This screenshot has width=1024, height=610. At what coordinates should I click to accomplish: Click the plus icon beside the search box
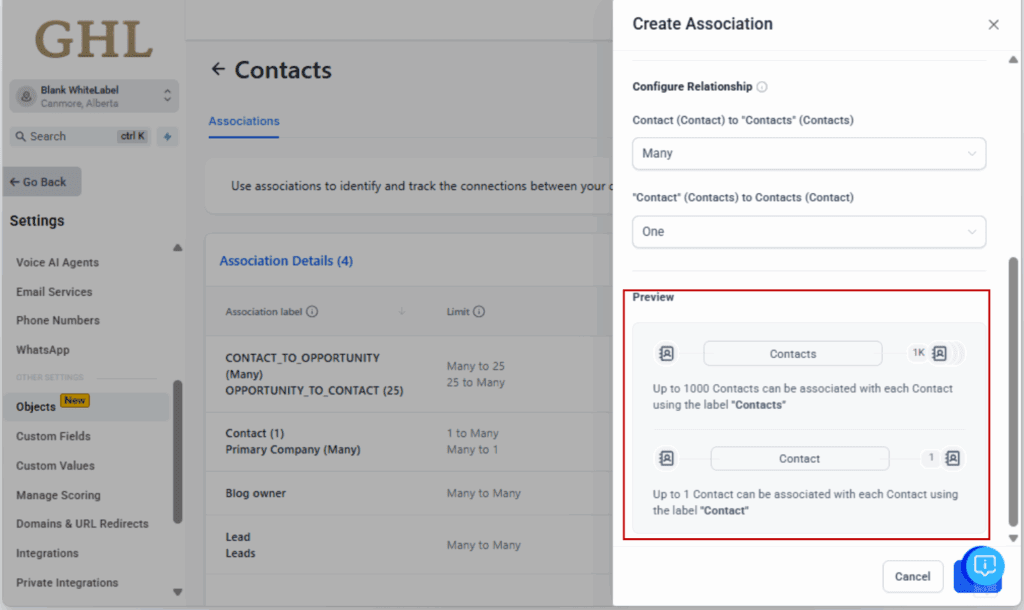(167, 137)
